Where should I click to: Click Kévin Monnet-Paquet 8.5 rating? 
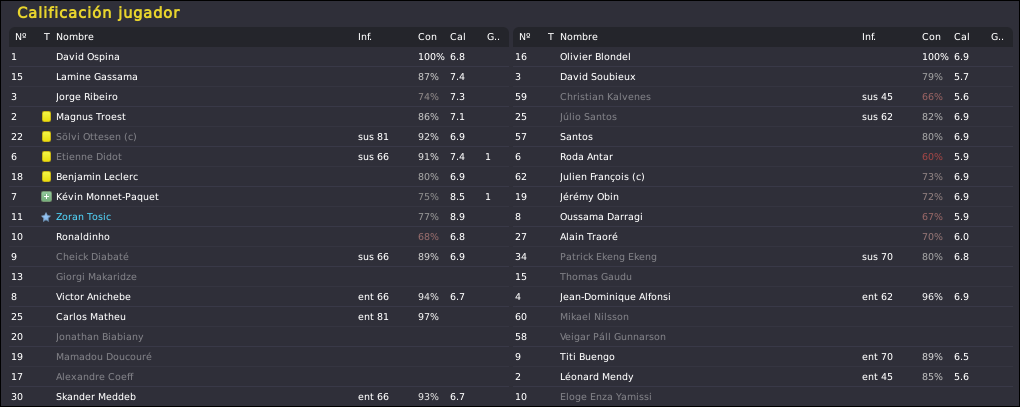point(457,197)
